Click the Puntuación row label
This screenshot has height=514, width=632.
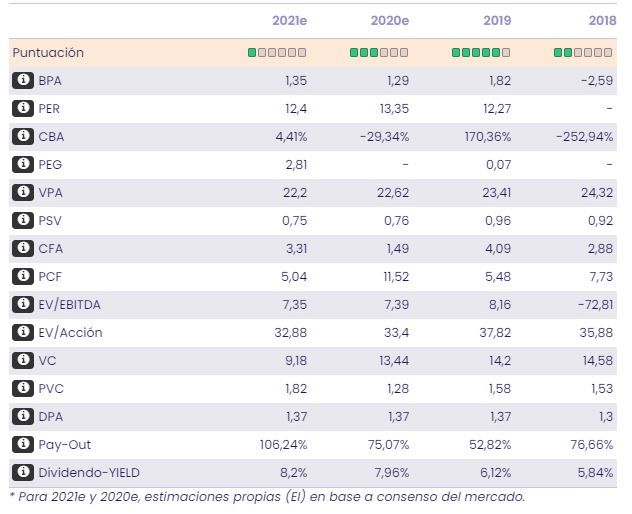click(x=48, y=52)
